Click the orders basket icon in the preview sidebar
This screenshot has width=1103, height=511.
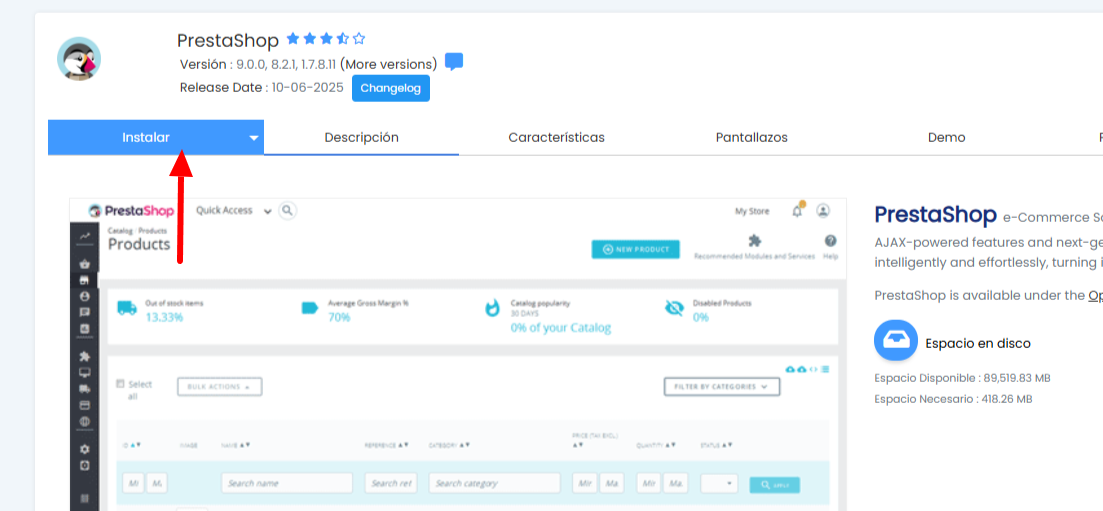85,265
